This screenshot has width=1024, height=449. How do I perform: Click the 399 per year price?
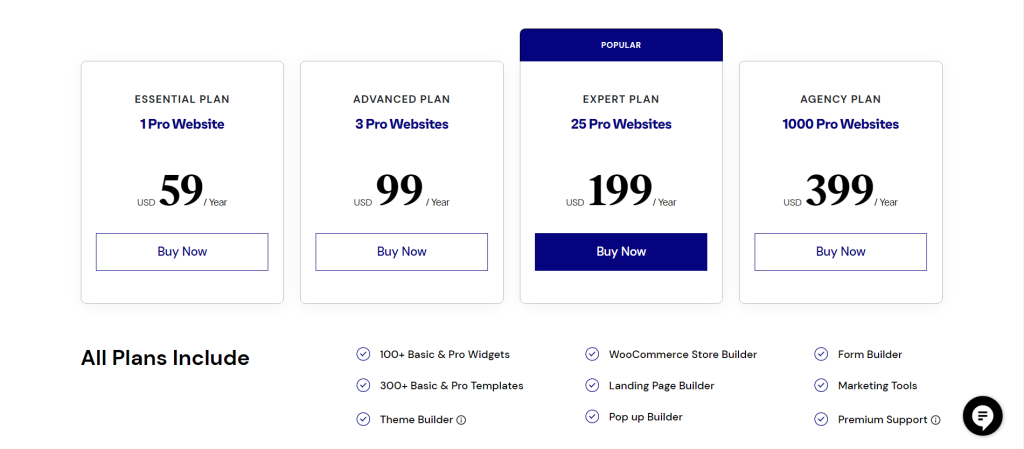point(840,191)
